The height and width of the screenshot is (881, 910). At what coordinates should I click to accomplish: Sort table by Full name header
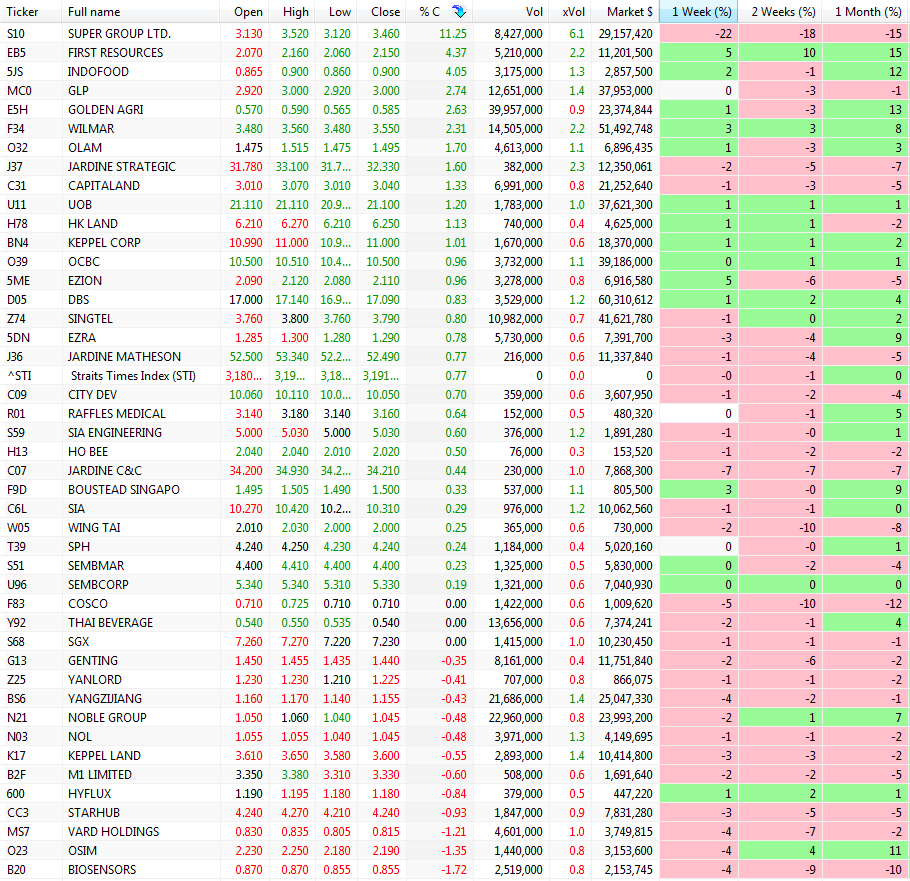click(94, 12)
